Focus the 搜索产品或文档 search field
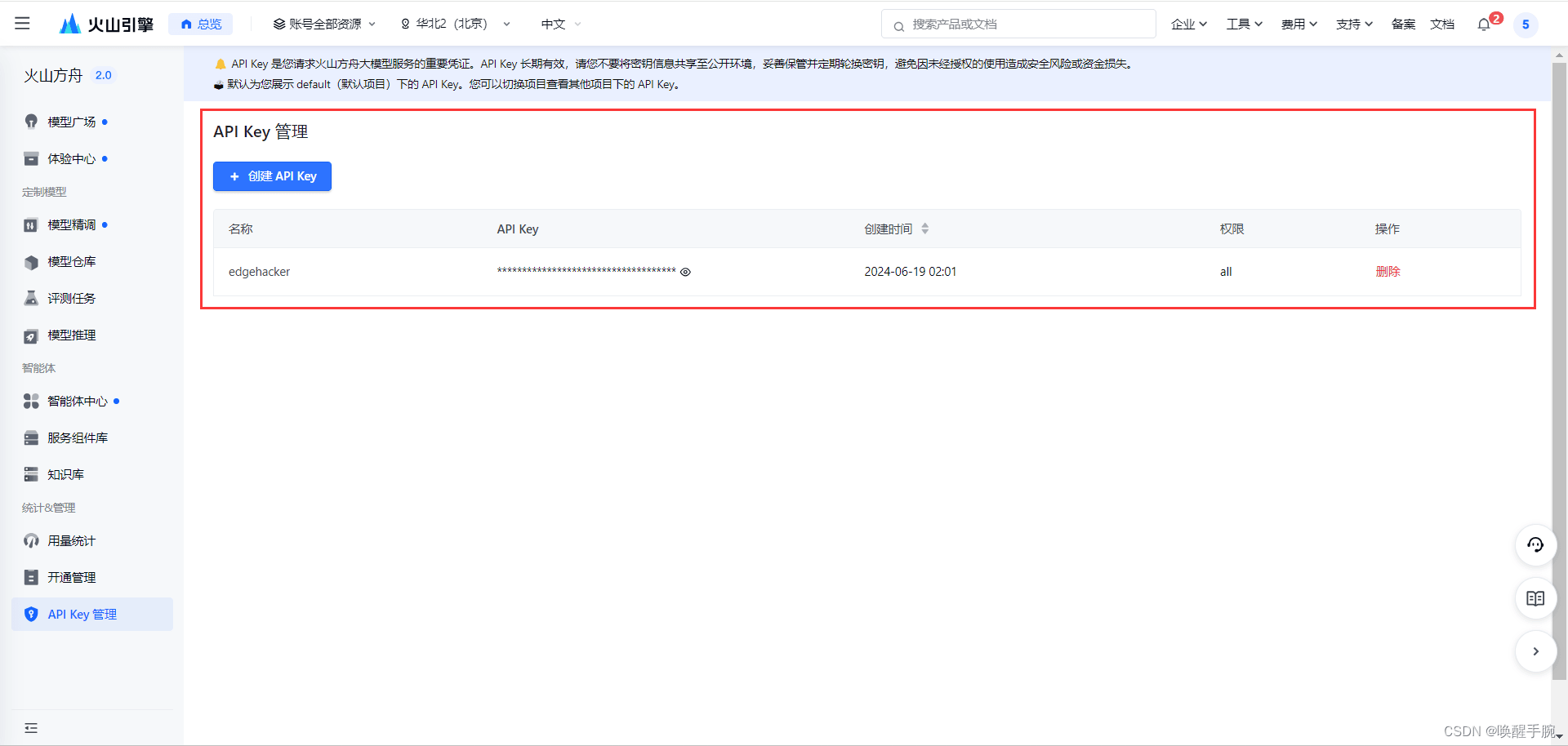 1018,24
